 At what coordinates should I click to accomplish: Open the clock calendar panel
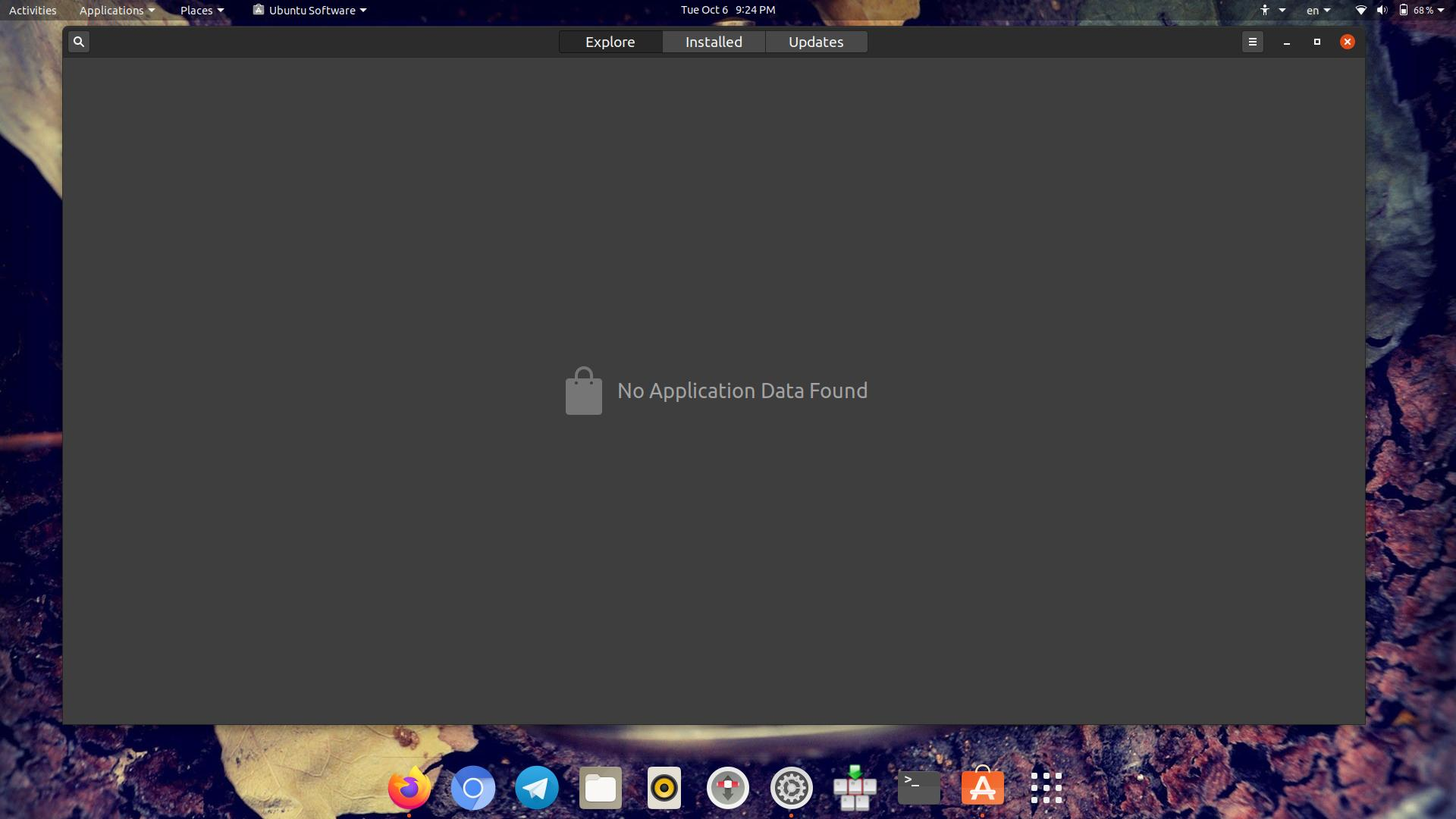pos(727,10)
